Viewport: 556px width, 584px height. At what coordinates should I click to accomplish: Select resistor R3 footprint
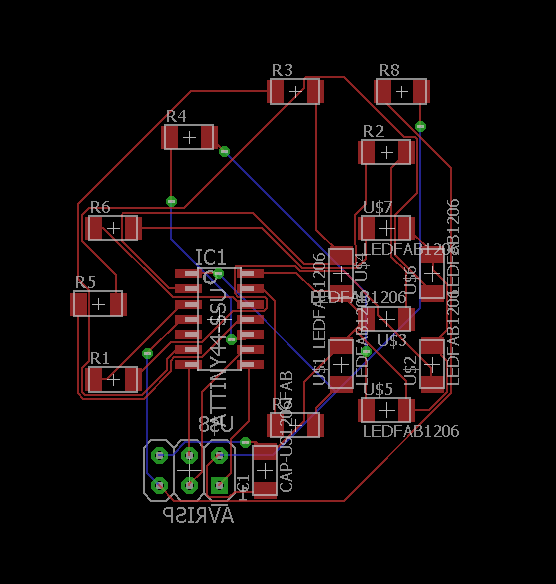(x=295, y=92)
